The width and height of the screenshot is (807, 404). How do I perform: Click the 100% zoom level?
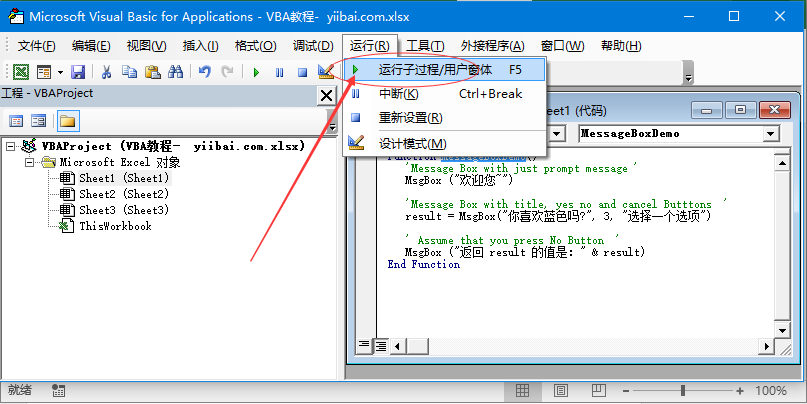(770, 391)
